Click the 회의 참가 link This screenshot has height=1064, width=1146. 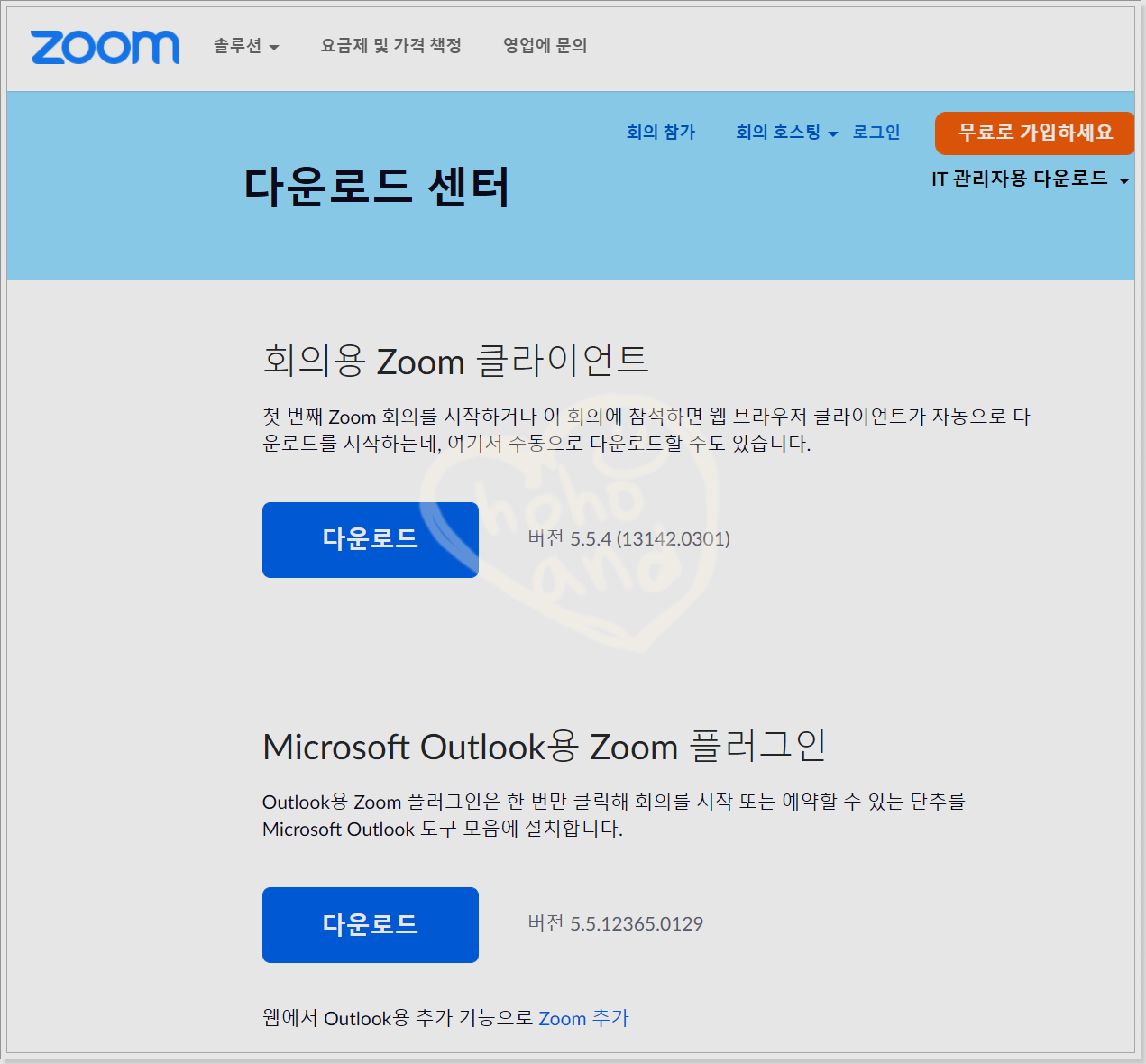tap(661, 133)
